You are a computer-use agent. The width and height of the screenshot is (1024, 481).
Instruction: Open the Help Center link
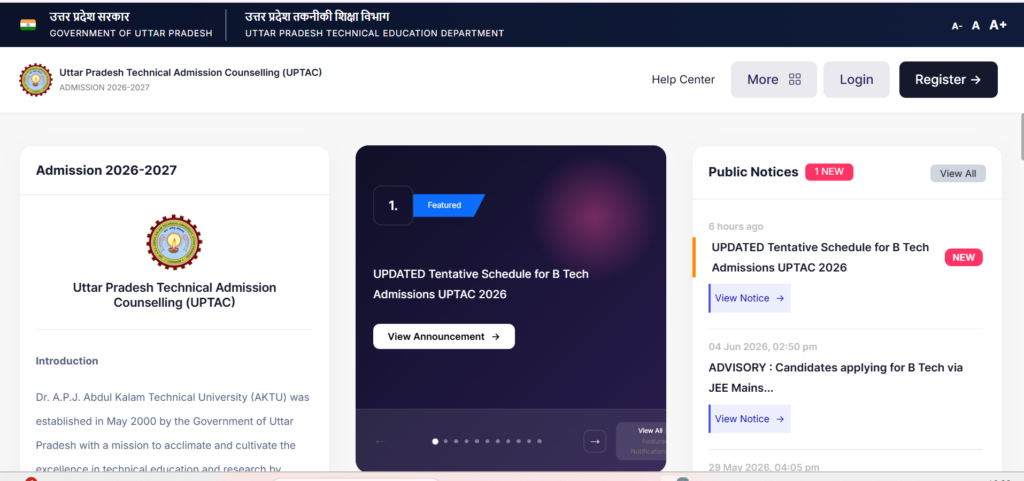(683, 80)
